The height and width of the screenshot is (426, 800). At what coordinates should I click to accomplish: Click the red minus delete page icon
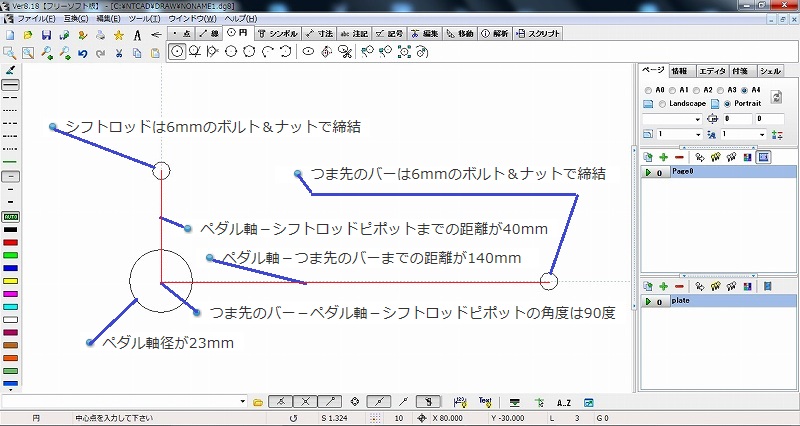pos(679,157)
